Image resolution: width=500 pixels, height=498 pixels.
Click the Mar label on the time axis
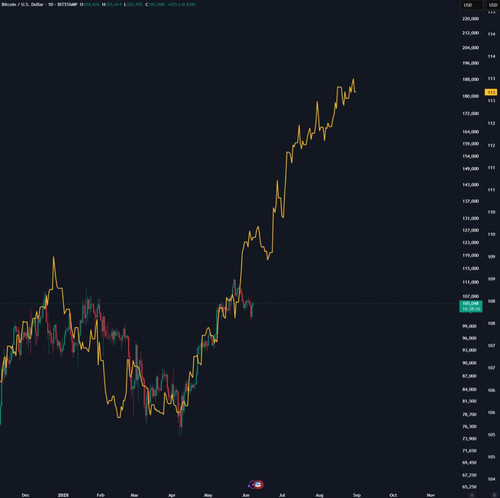coord(134,495)
